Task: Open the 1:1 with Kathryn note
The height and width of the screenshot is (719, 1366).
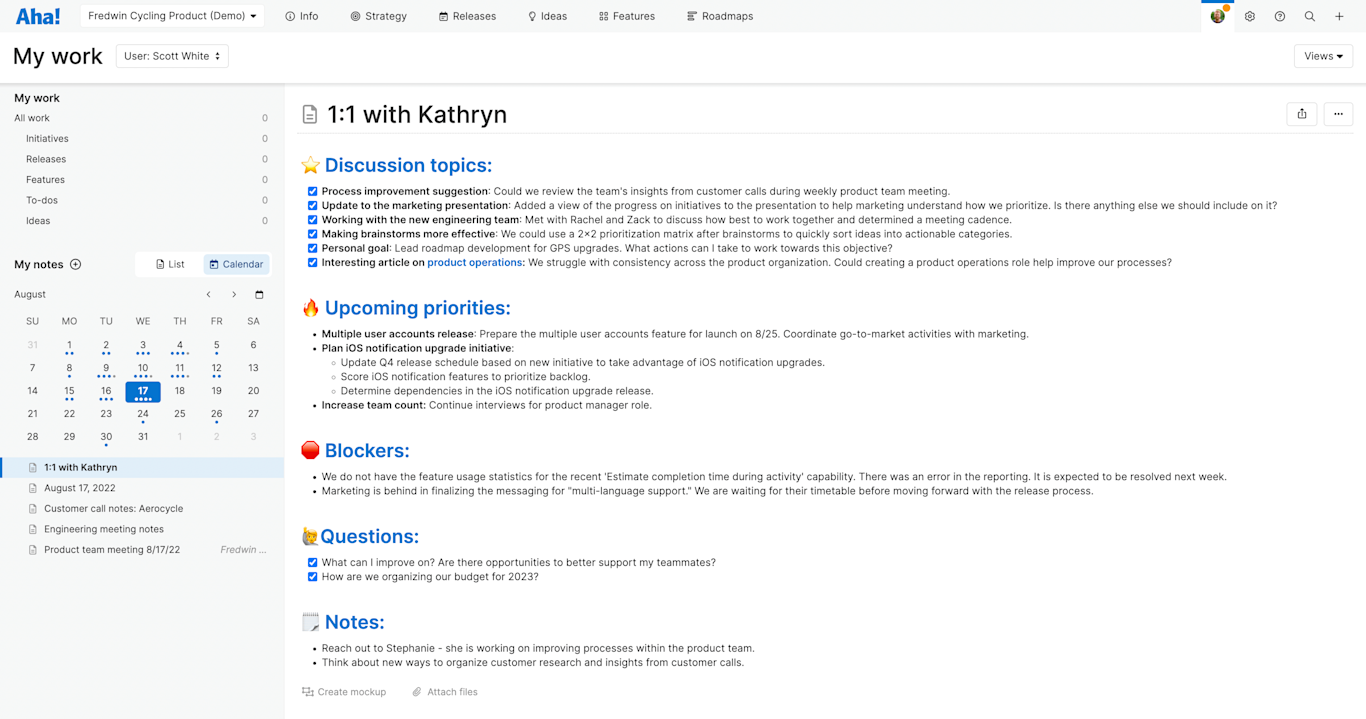Action: (142, 468)
